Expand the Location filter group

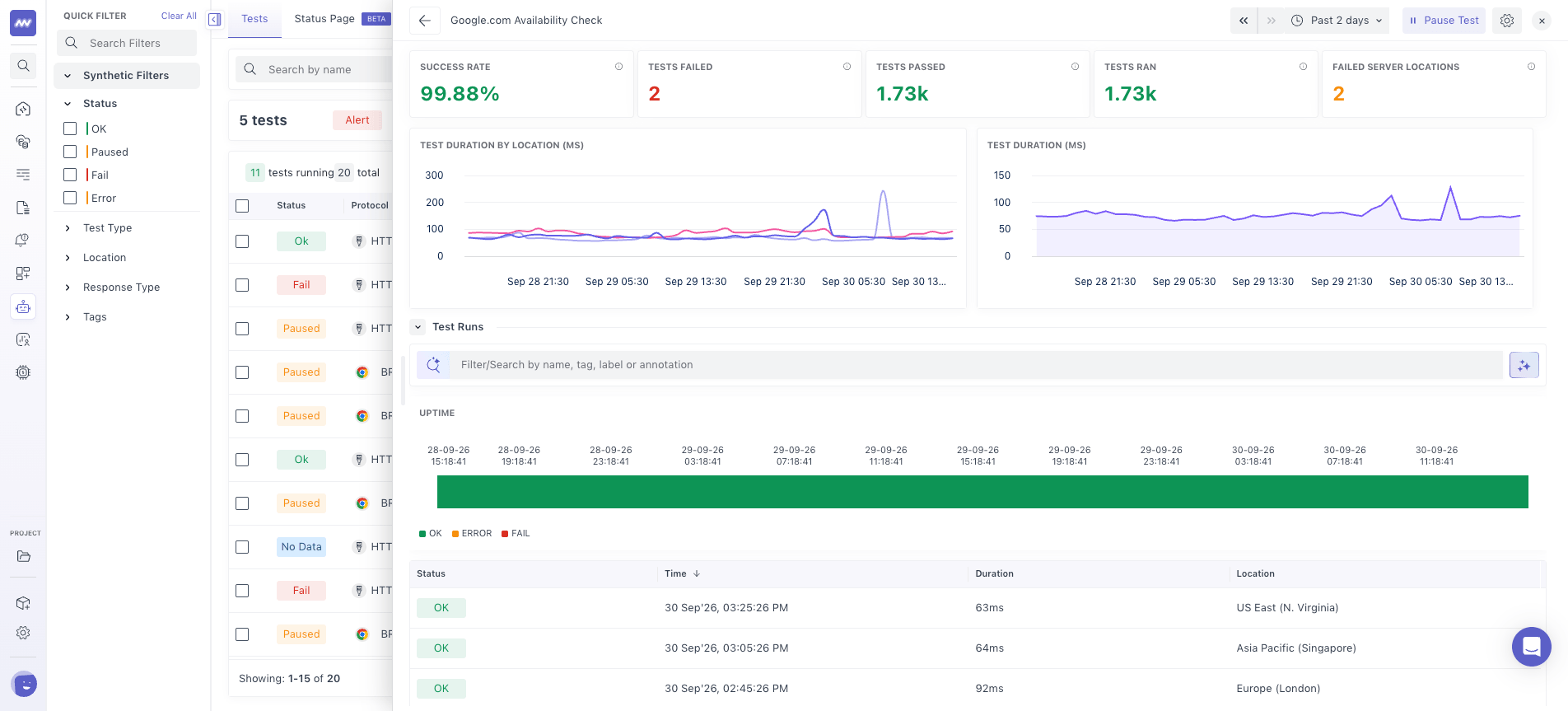[68, 258]
